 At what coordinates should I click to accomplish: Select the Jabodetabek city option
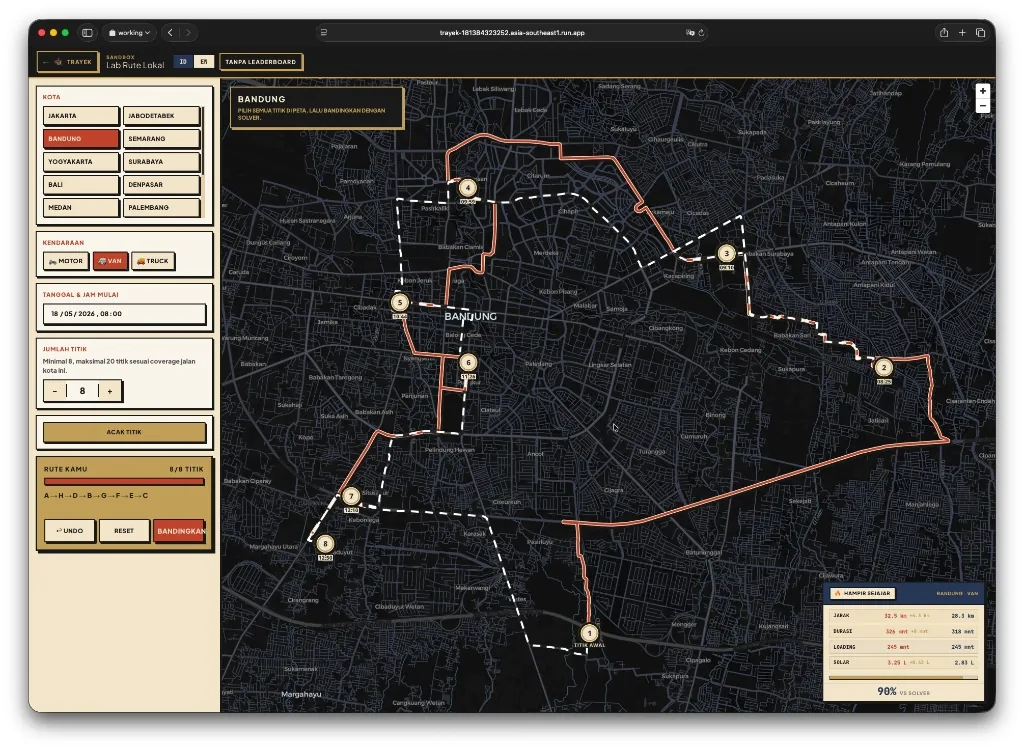tap(161, 116)
